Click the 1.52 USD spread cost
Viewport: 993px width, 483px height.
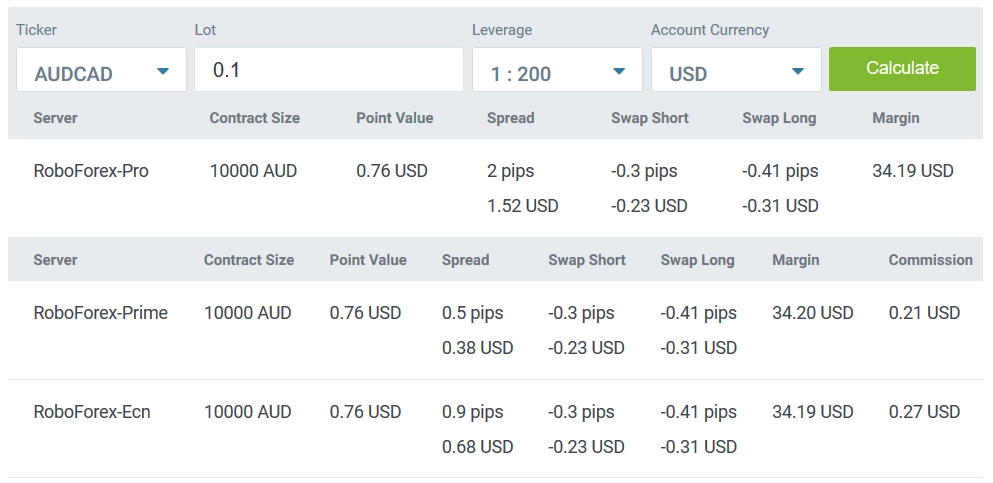coord(522,206)
